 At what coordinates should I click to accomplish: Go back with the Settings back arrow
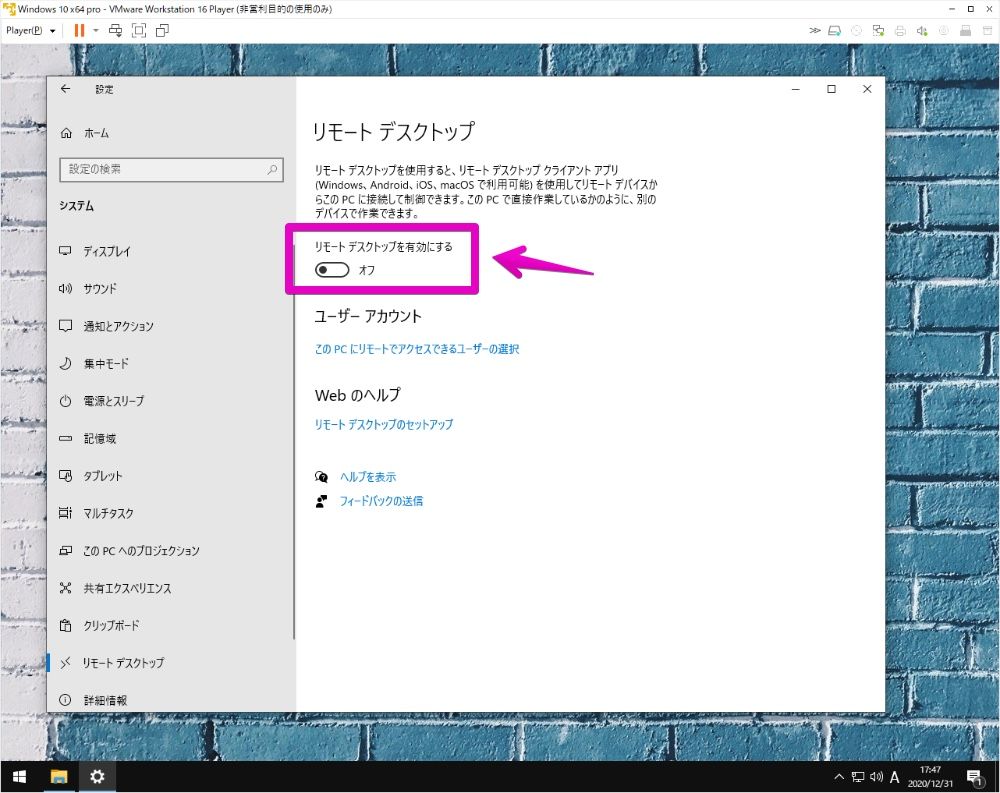pyautogui.click(x=65, y=89)
